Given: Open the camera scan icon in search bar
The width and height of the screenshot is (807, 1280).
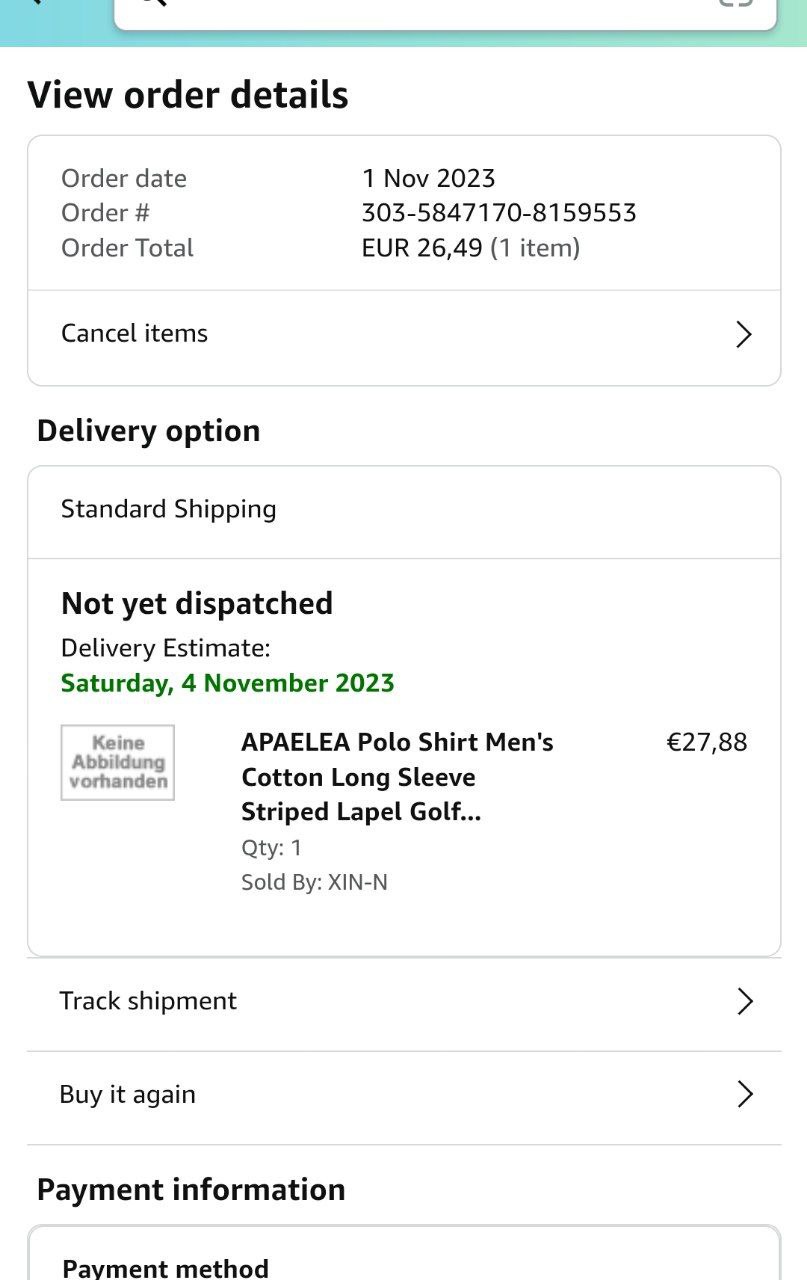Looking at the screenshot, I should [735, 4].
